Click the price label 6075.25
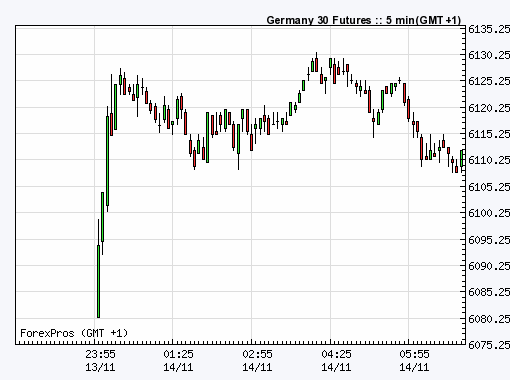The width and height of the screenshot is (510, 380). pos(489,345)
